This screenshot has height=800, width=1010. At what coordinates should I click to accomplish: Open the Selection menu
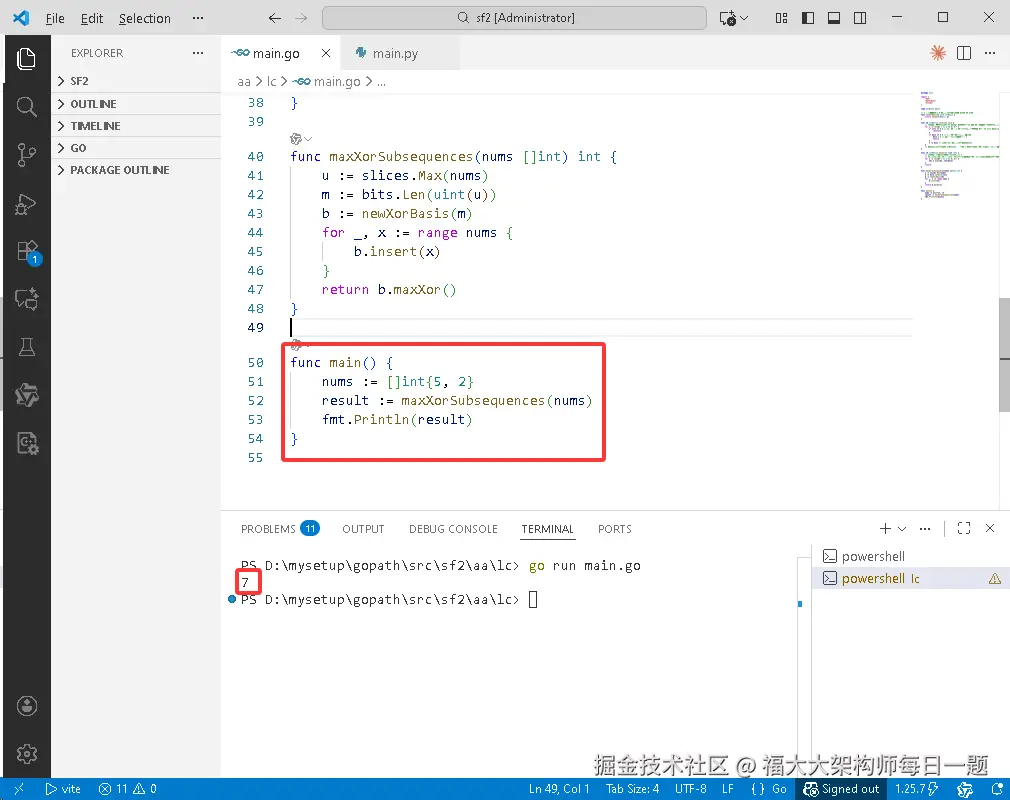(144, 18)
